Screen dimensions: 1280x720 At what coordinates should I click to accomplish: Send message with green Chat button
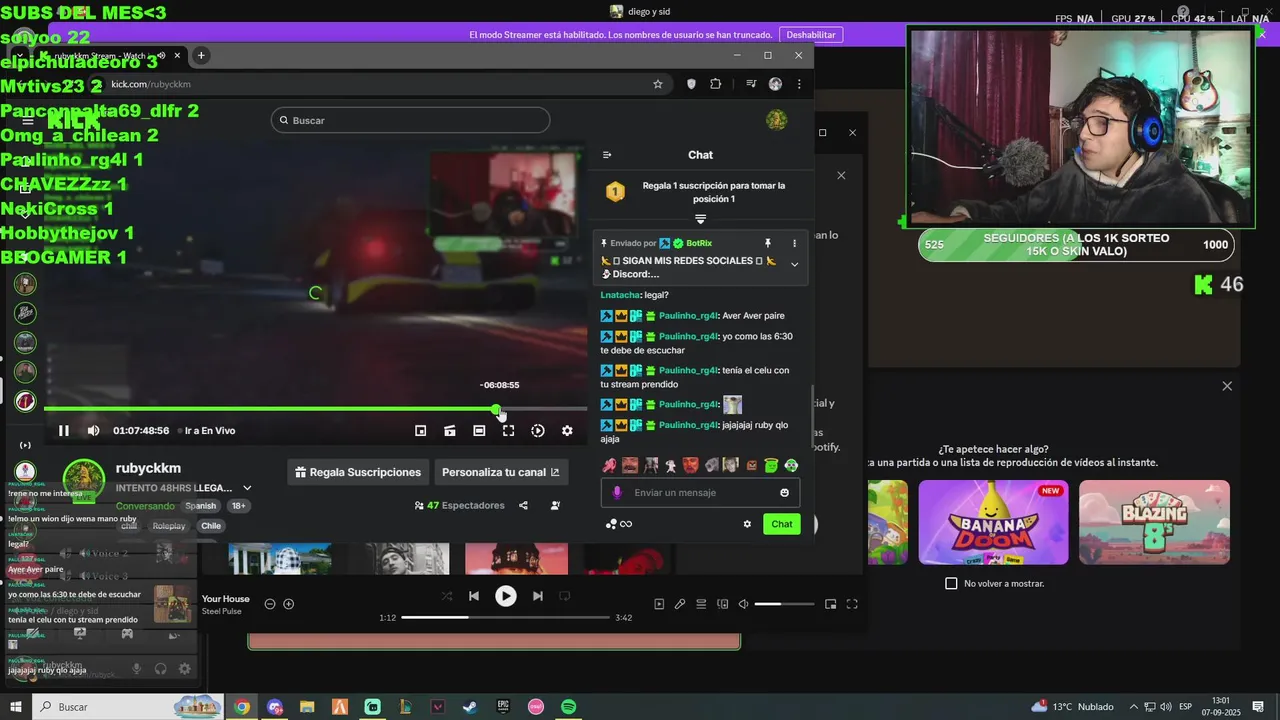[x=781, y=524]
